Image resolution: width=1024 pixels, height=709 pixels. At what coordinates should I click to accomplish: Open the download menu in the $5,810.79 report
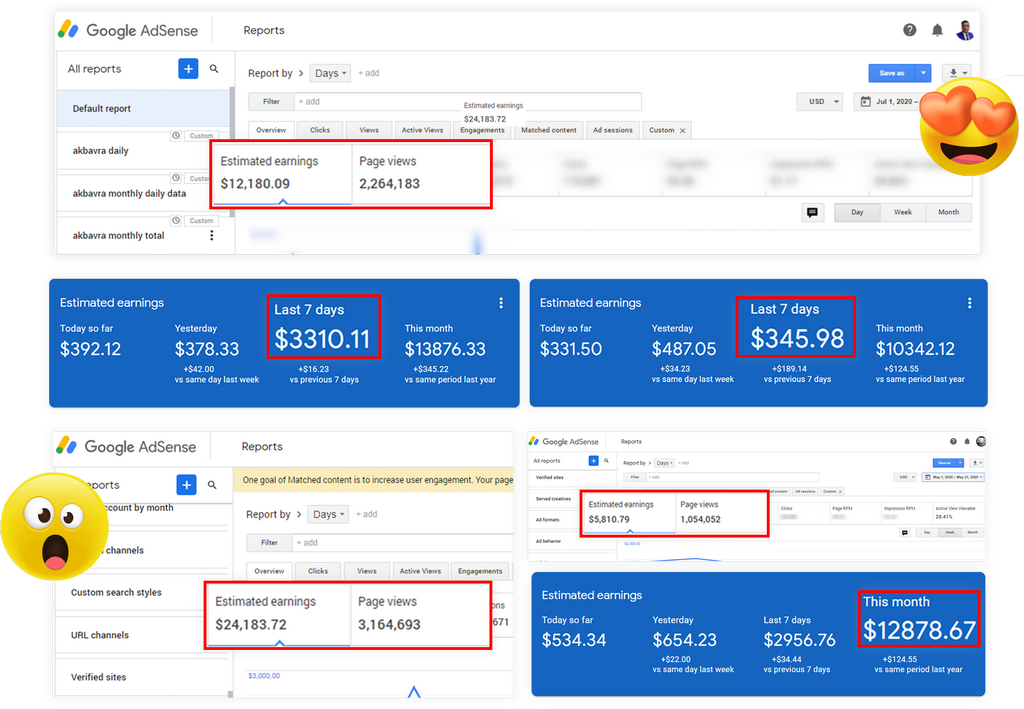point(976,463)
